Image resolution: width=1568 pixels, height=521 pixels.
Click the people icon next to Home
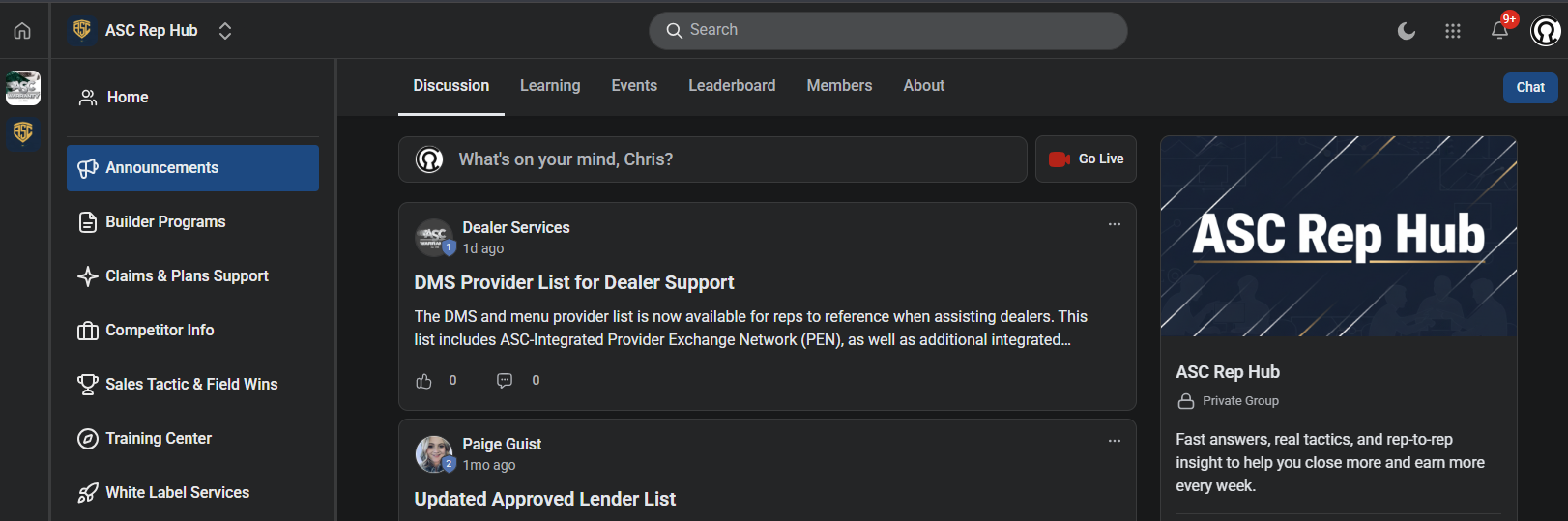(x=88, y=98)
